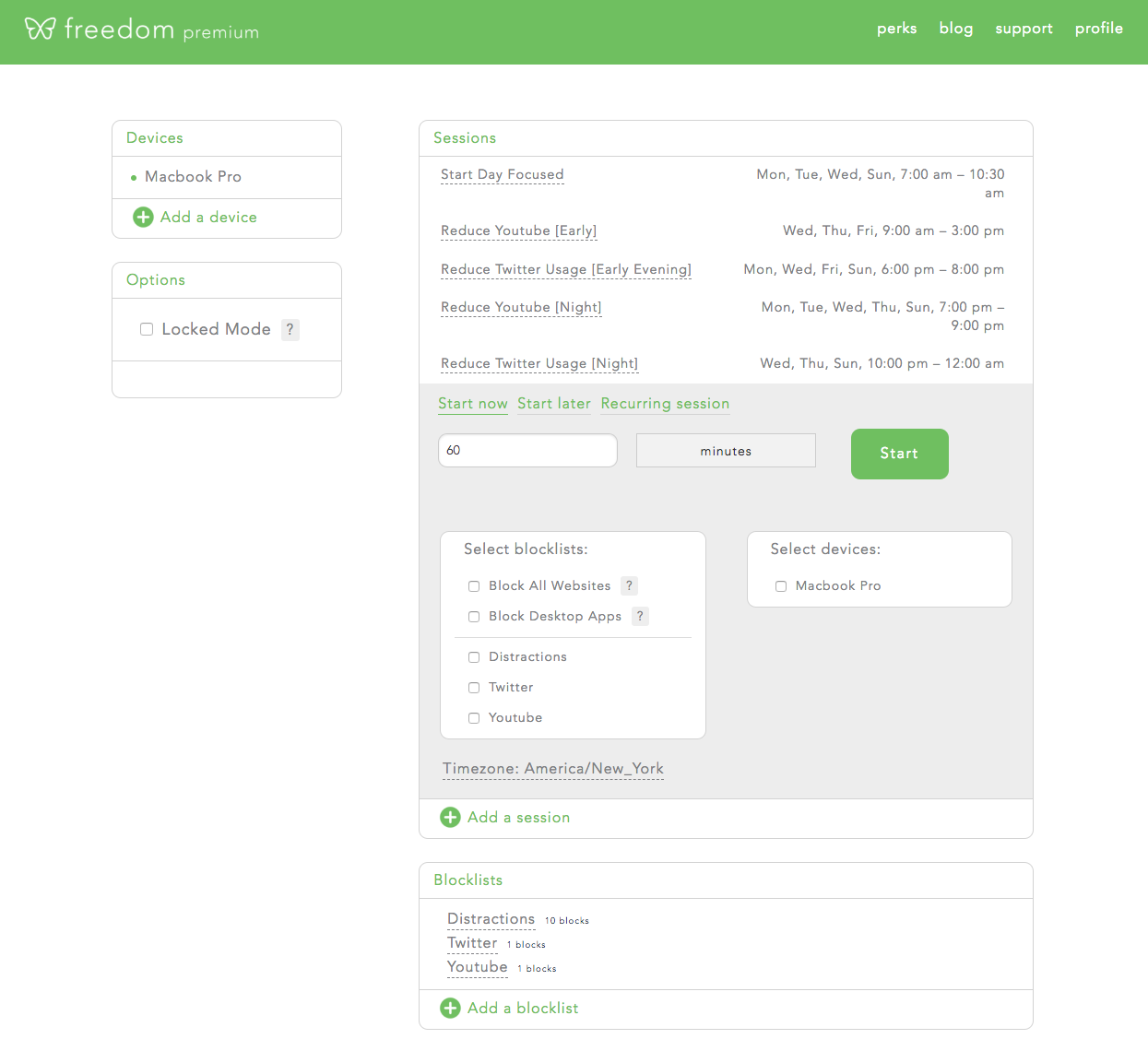Click the 'Select blocklists:' label
Screen dimensions: 1148x1039
[526, 549]
